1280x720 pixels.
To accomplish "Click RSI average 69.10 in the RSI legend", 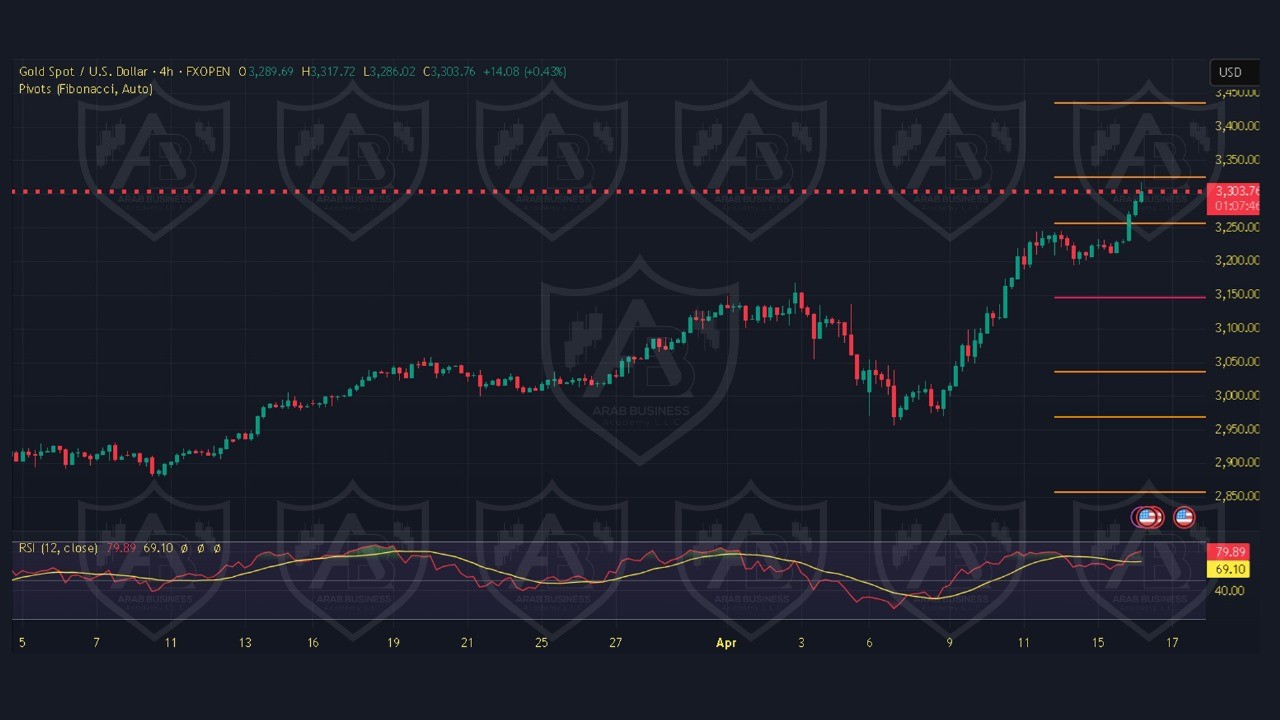I will pos(159,548).
